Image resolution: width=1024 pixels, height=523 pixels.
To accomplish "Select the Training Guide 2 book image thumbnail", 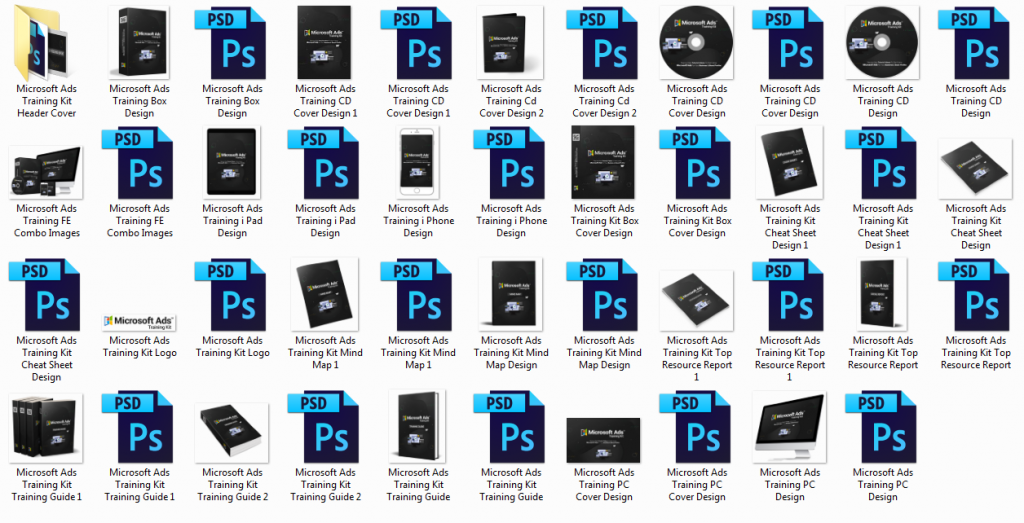I will pos(232,433).
